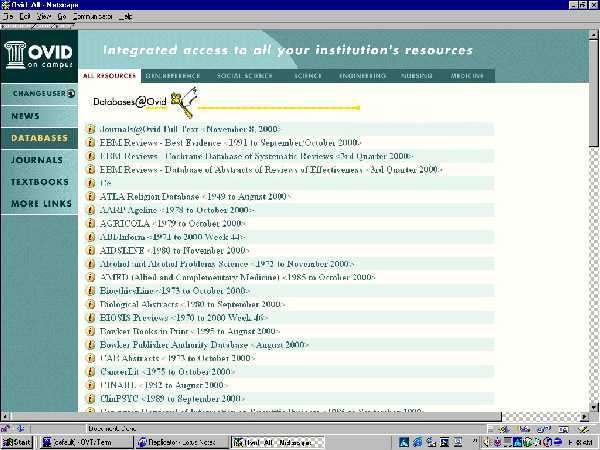Open Journals@Ovid Full Text database link
This screenshot has width=600, height=450.
click(x=190, y=129)
